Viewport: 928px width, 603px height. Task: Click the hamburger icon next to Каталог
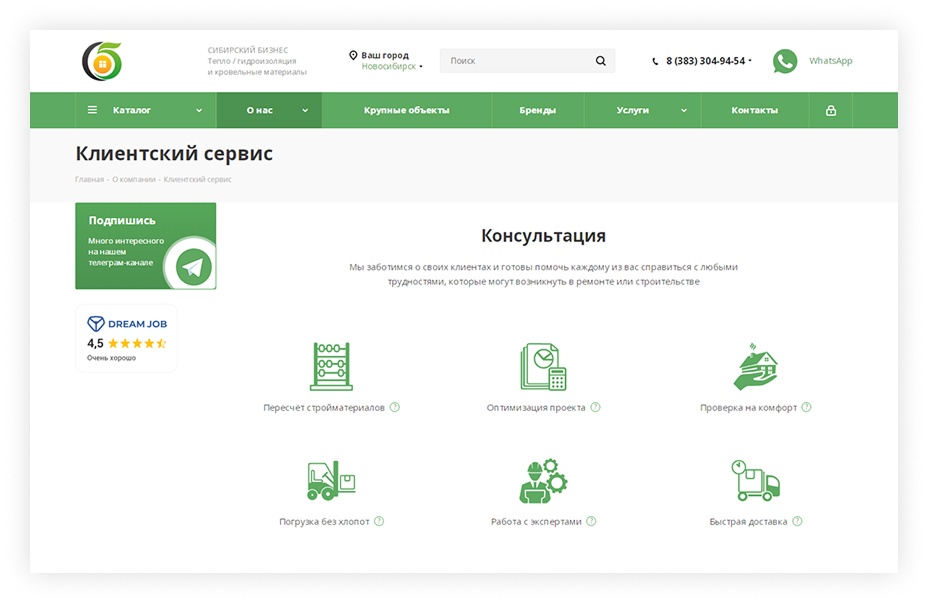coord(92,110)
